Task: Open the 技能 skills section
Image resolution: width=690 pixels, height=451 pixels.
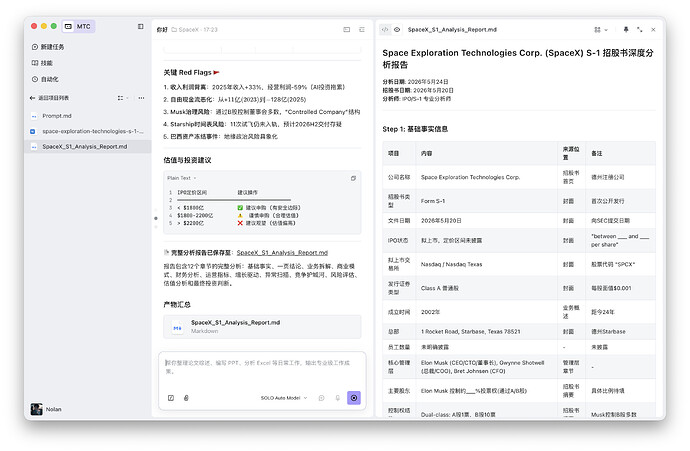Action: 42,63
